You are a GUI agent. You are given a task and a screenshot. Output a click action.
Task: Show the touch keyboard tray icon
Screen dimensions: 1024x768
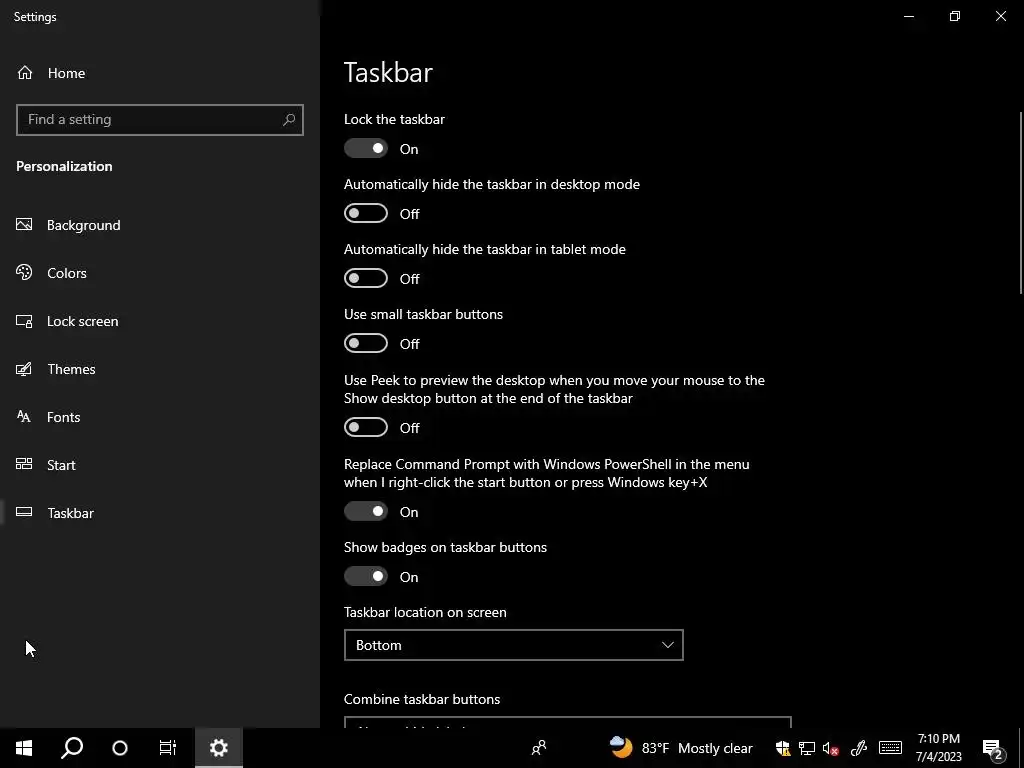tap(890, 748)
